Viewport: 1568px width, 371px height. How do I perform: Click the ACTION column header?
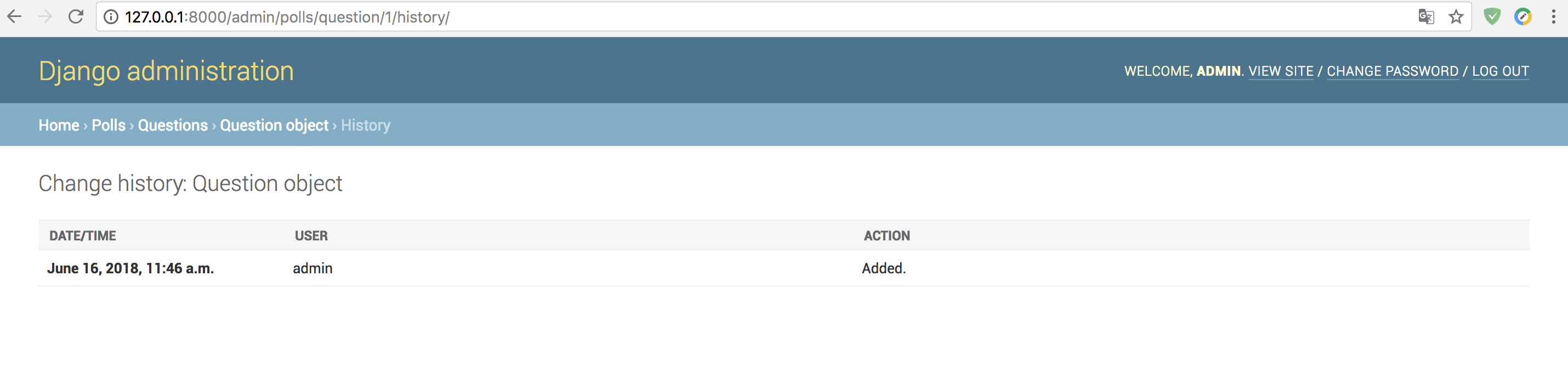[x=887, y=236]
